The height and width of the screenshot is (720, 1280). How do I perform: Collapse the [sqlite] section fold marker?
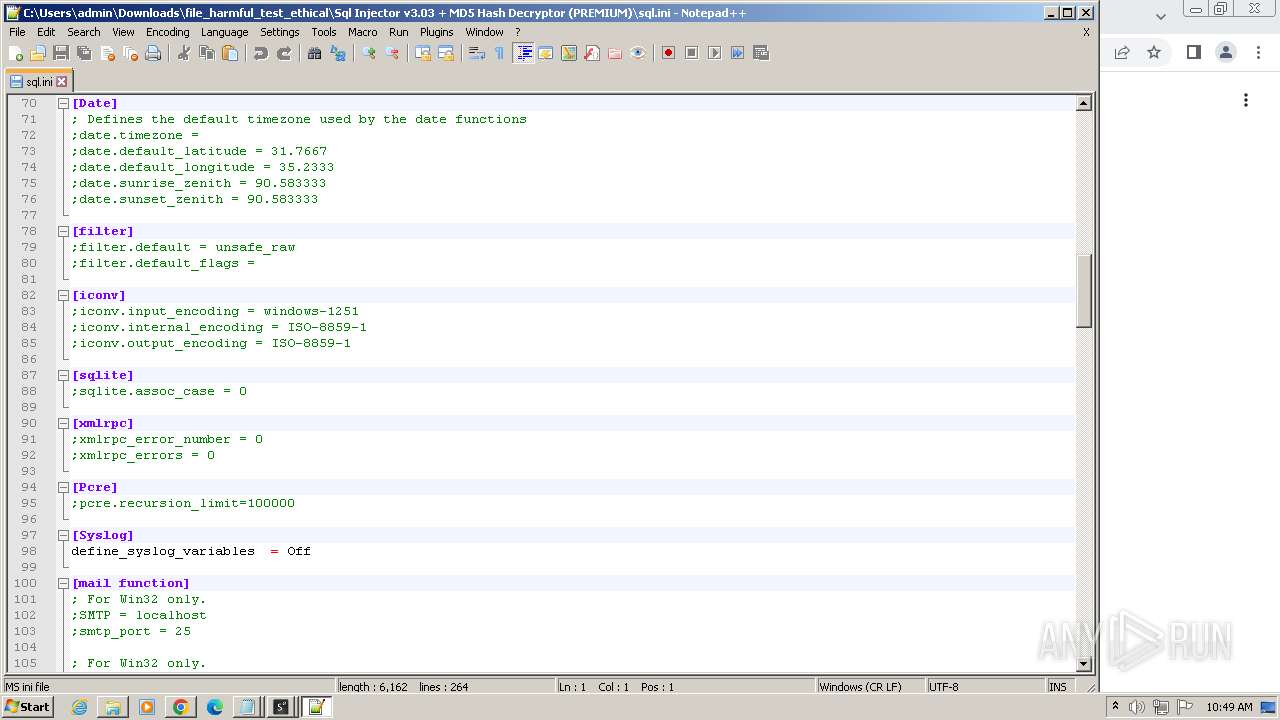tap(63, 375)
